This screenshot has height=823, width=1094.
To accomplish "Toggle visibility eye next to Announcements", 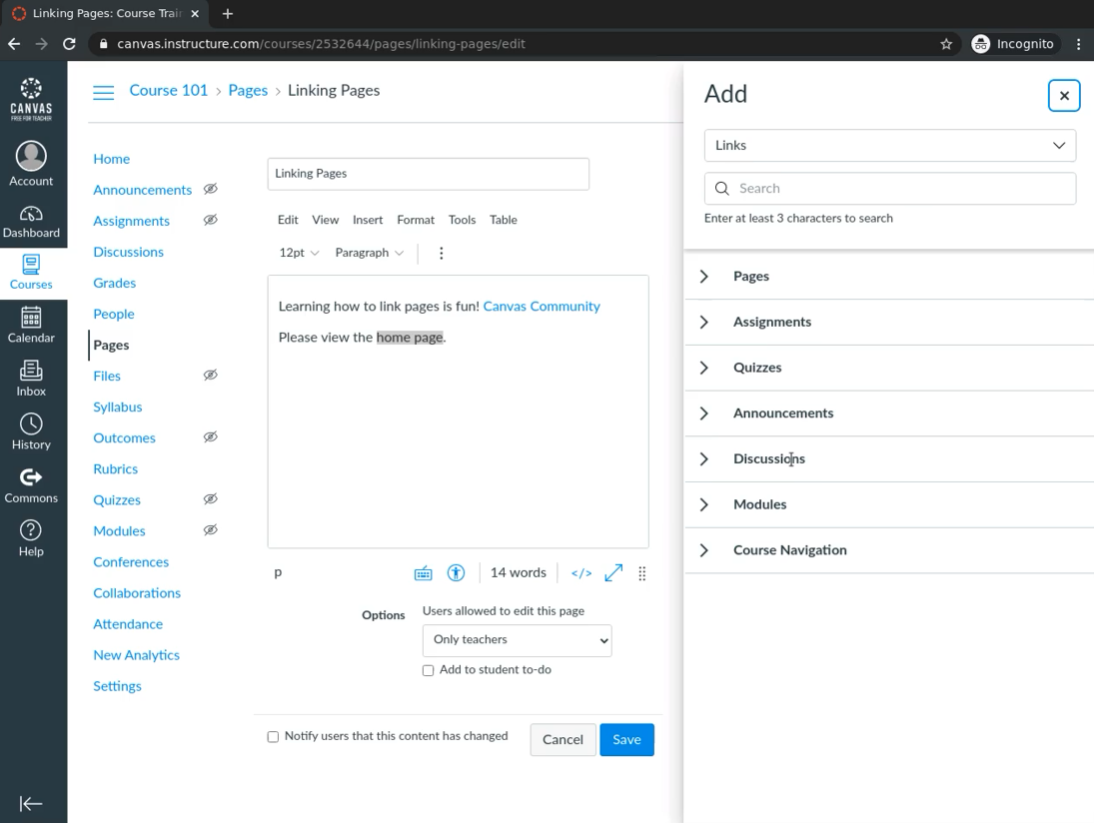I will click(x=210, y=189).
